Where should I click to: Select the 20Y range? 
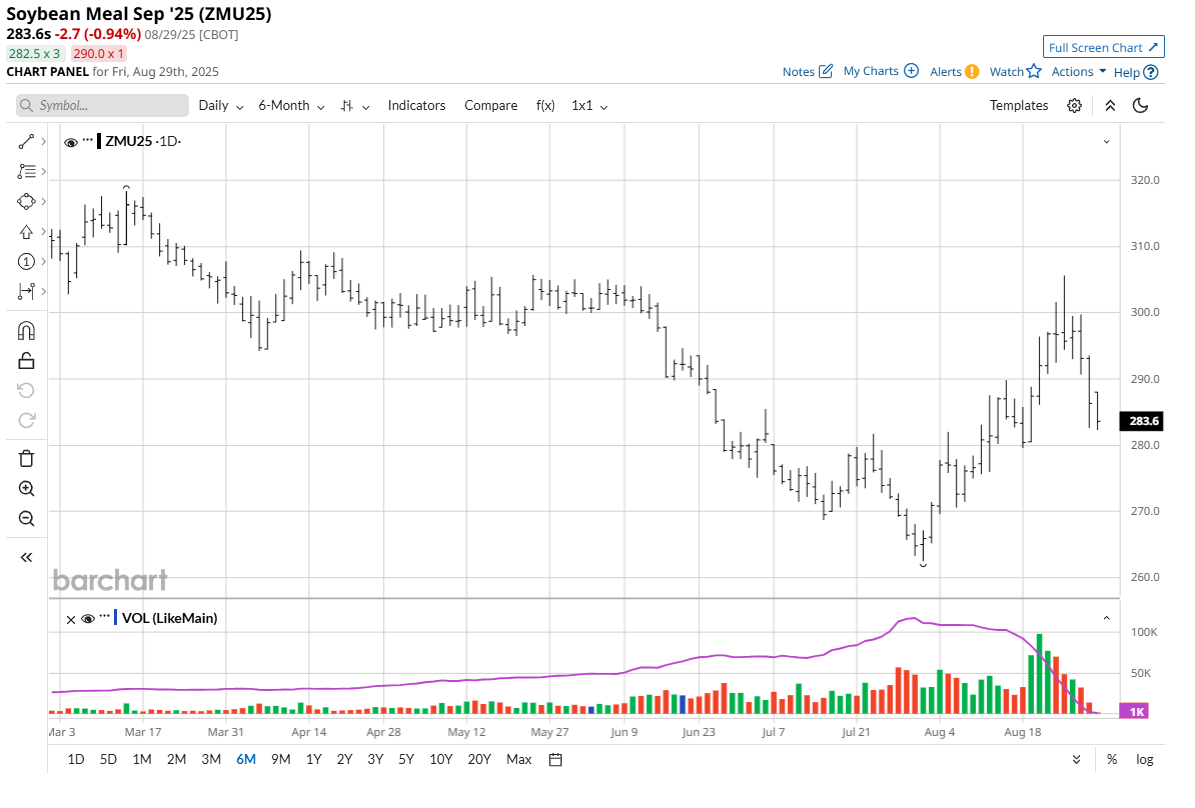[x=479, y=760]
